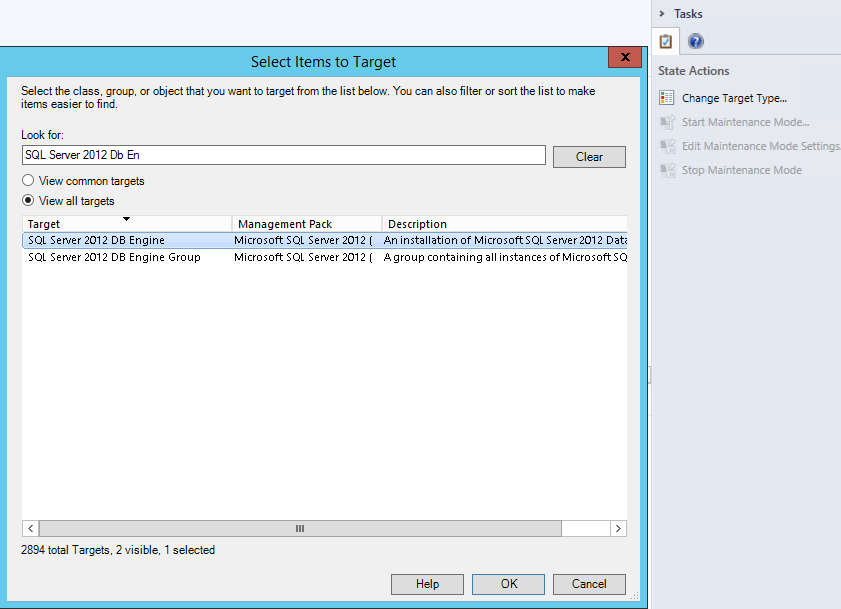Screen dimensions: 841x609
Task: Collapse the Tasks pane arrow
Action: (x=662, y=13)
